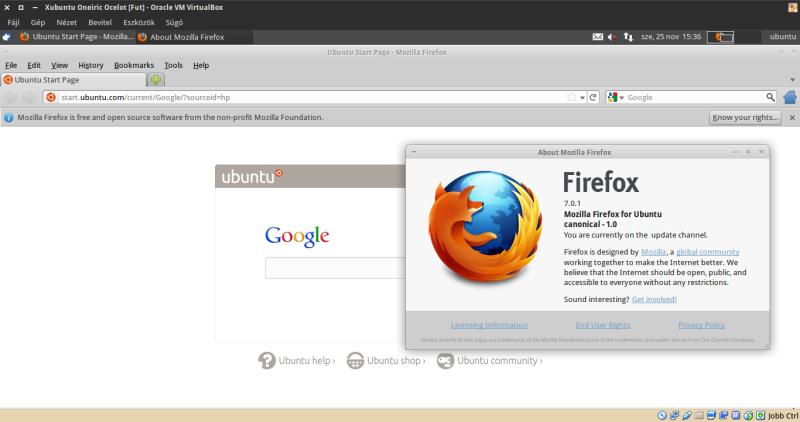
Task: Open Privacy Policy link
Action: coord(701,325)
